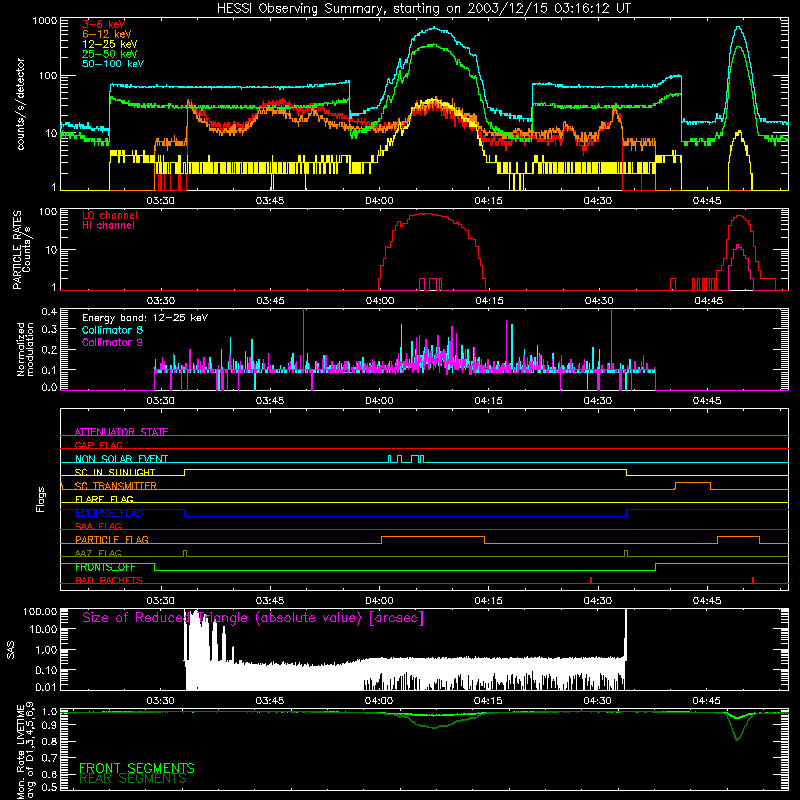The width and height of the screenshot is (800, 800).
Task: Click the 'BAD_PACKETS' flag label
Action: (x=109, y=580)
